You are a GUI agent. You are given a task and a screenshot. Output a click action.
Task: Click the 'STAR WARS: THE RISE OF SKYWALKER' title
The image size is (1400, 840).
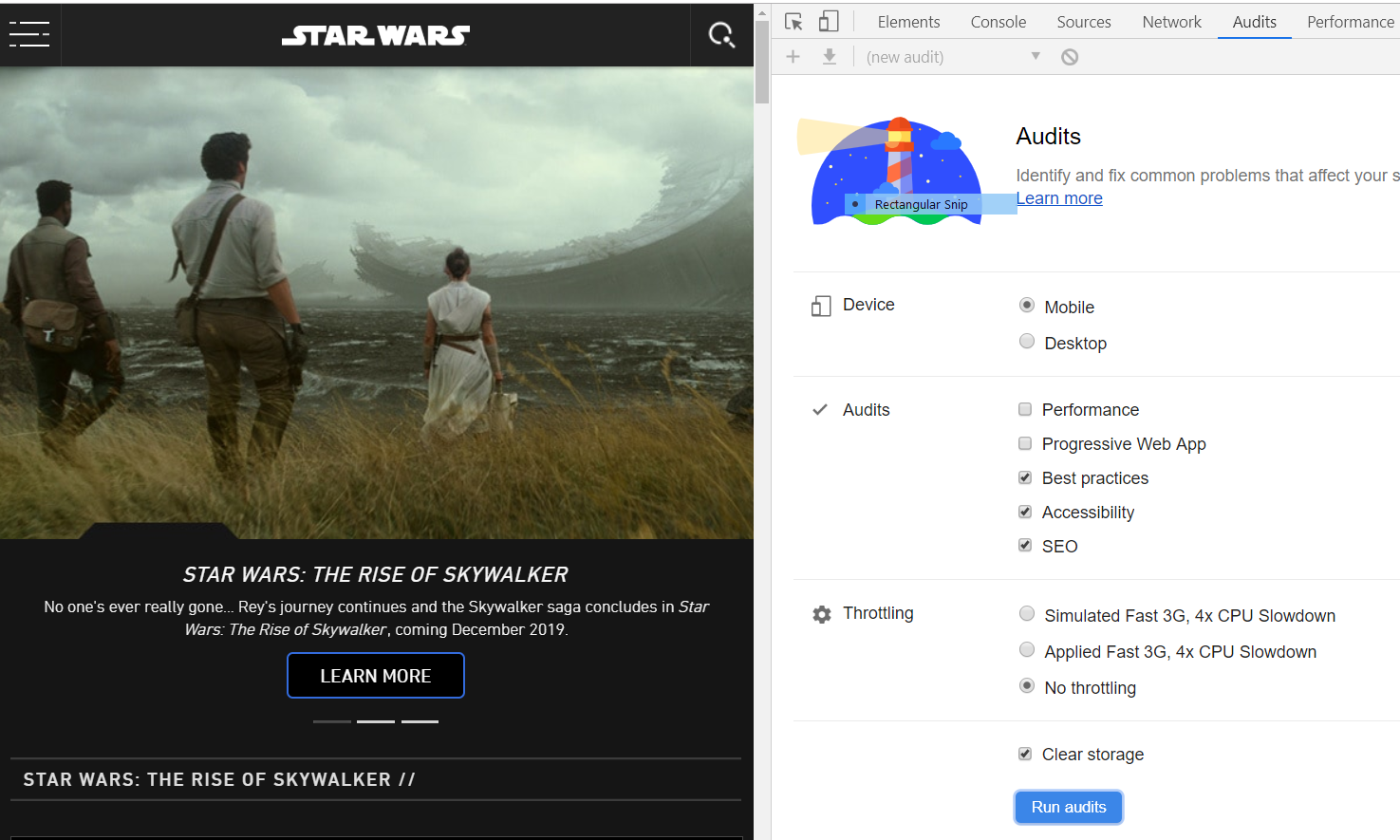[376, 574]
